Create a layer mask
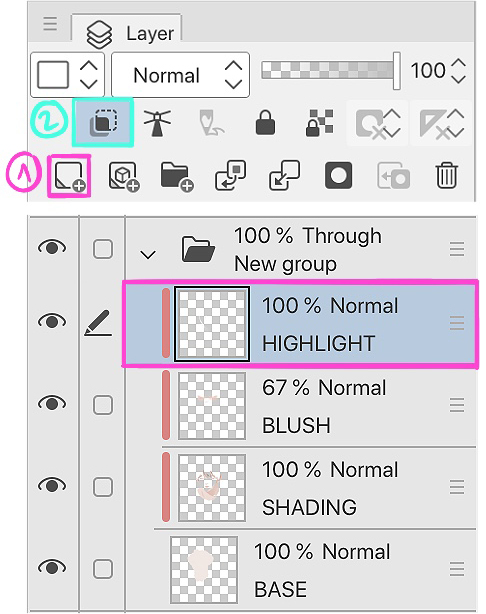This screenshot has height=614, width=486. (338, 175)
